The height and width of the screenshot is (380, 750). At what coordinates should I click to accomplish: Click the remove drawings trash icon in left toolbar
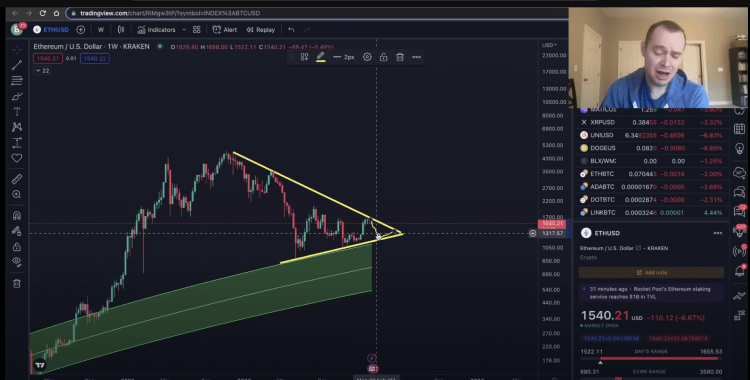17,283
